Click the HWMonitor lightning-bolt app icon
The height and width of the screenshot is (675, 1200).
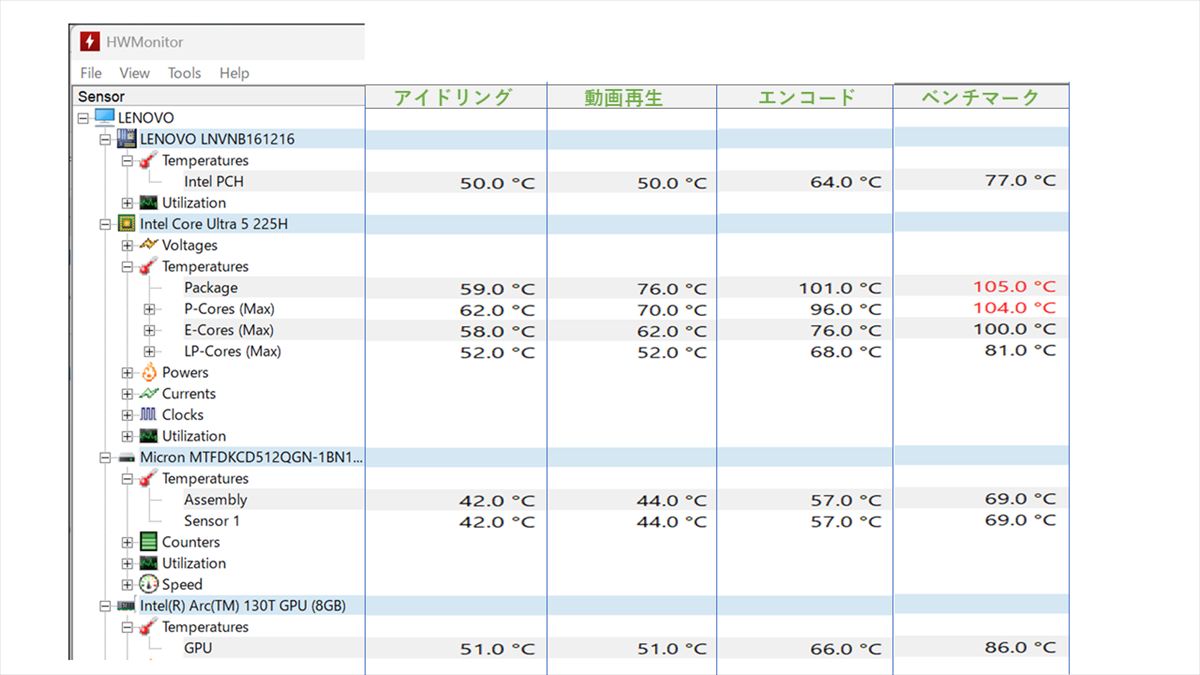tap(90, 42)
